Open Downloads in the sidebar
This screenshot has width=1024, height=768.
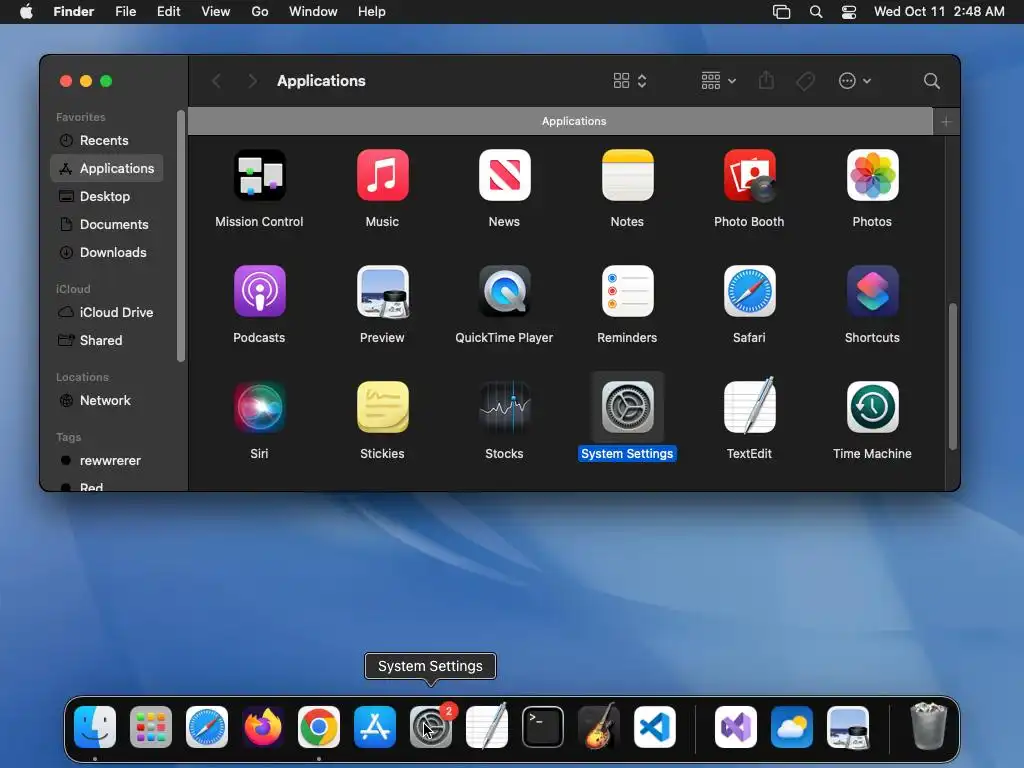coord(106,253)
